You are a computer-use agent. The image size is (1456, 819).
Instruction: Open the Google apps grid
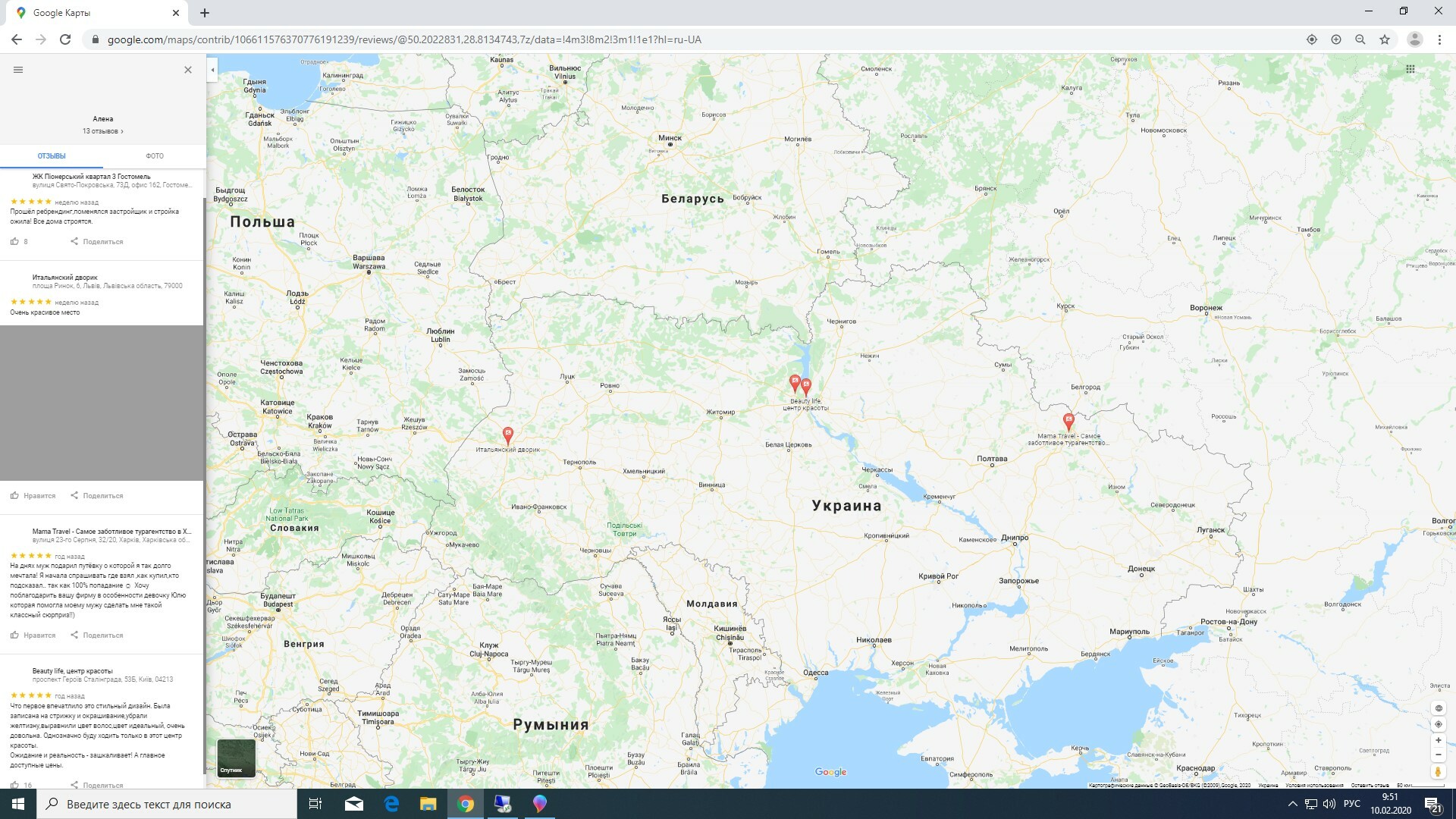point(1410,69)
